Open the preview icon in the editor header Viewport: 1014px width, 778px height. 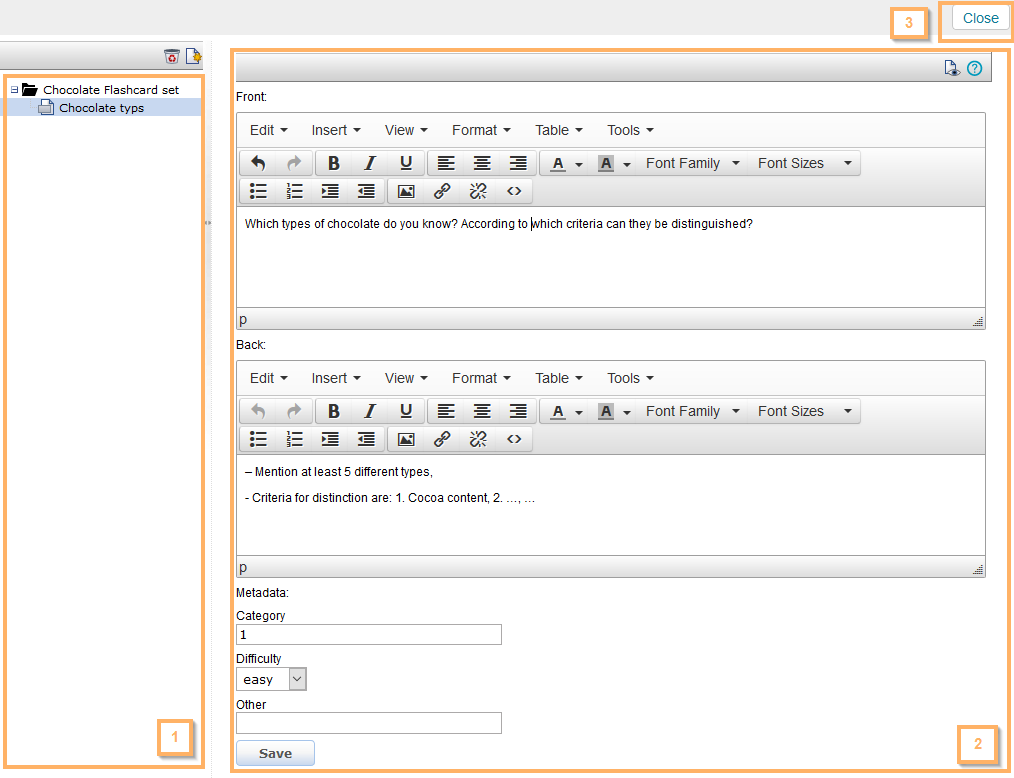point(952,68)
